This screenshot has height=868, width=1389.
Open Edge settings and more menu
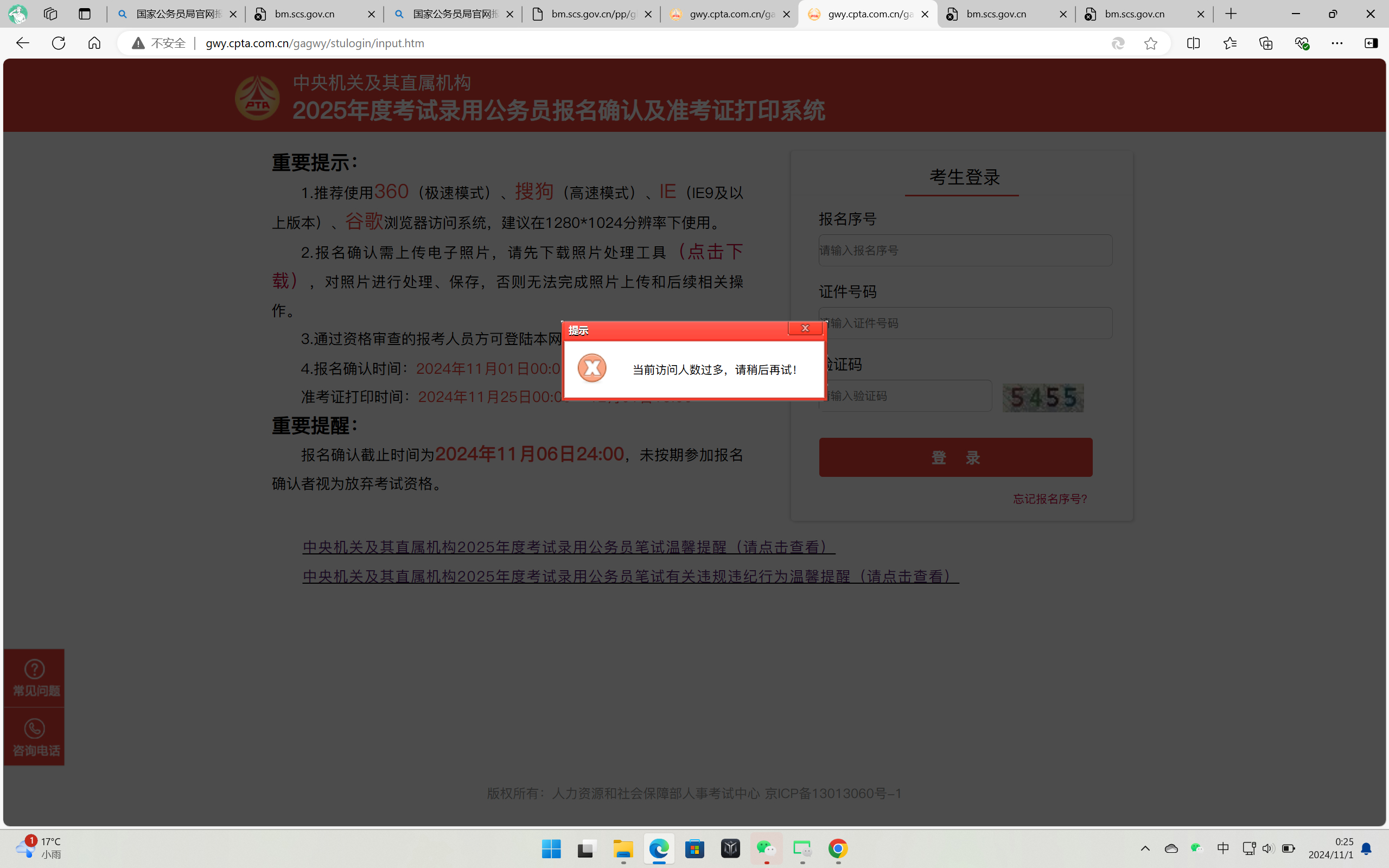[x=1337, y=43]
